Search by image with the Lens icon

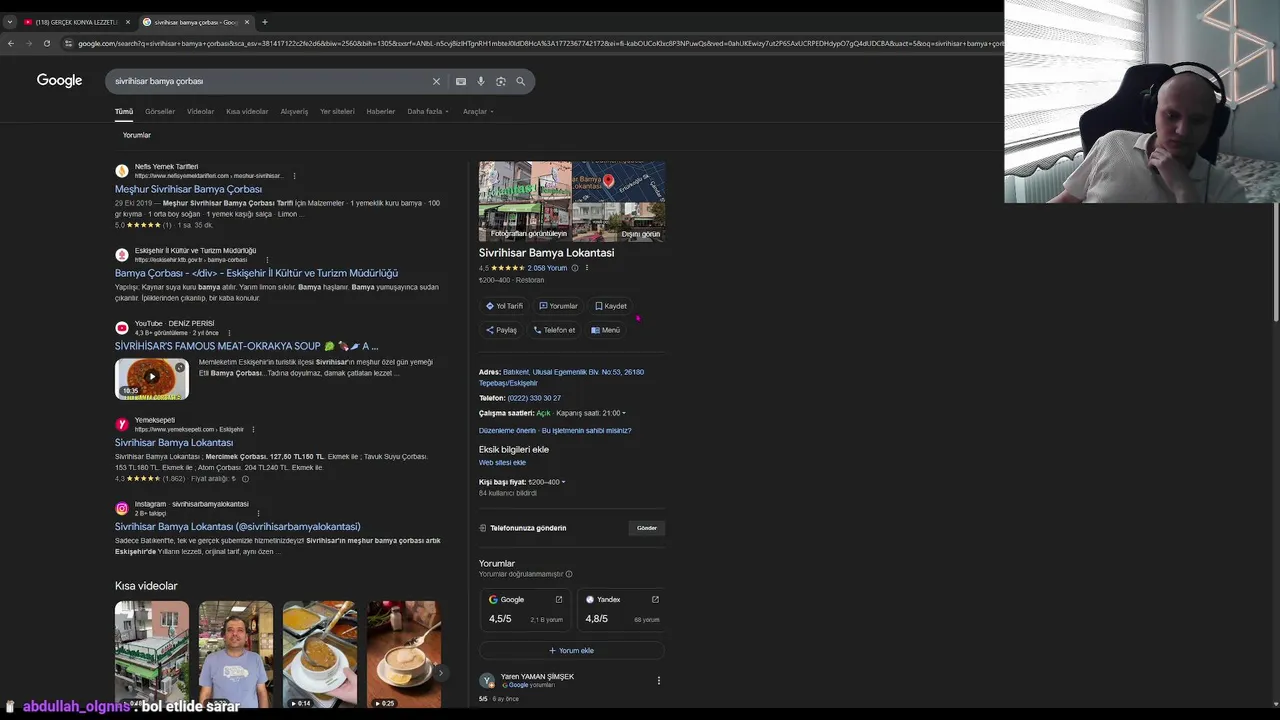click(x=501, y=81)
